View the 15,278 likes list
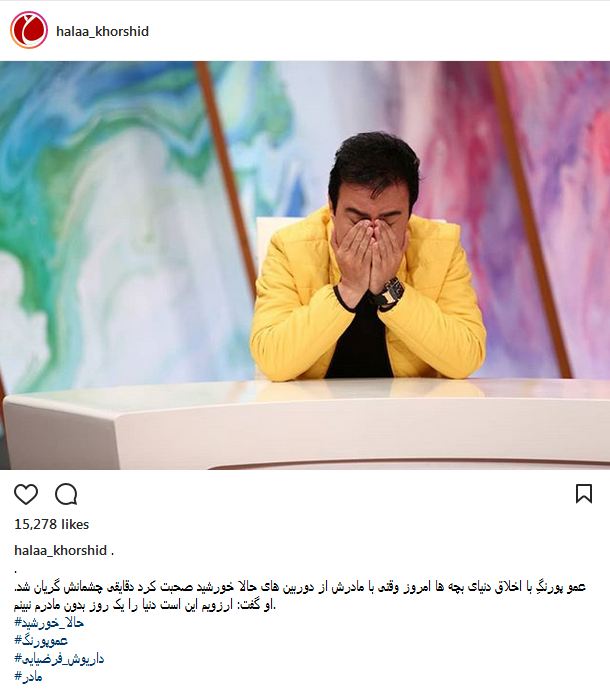This screenshot has height=689, width=610. click(51, 524)
